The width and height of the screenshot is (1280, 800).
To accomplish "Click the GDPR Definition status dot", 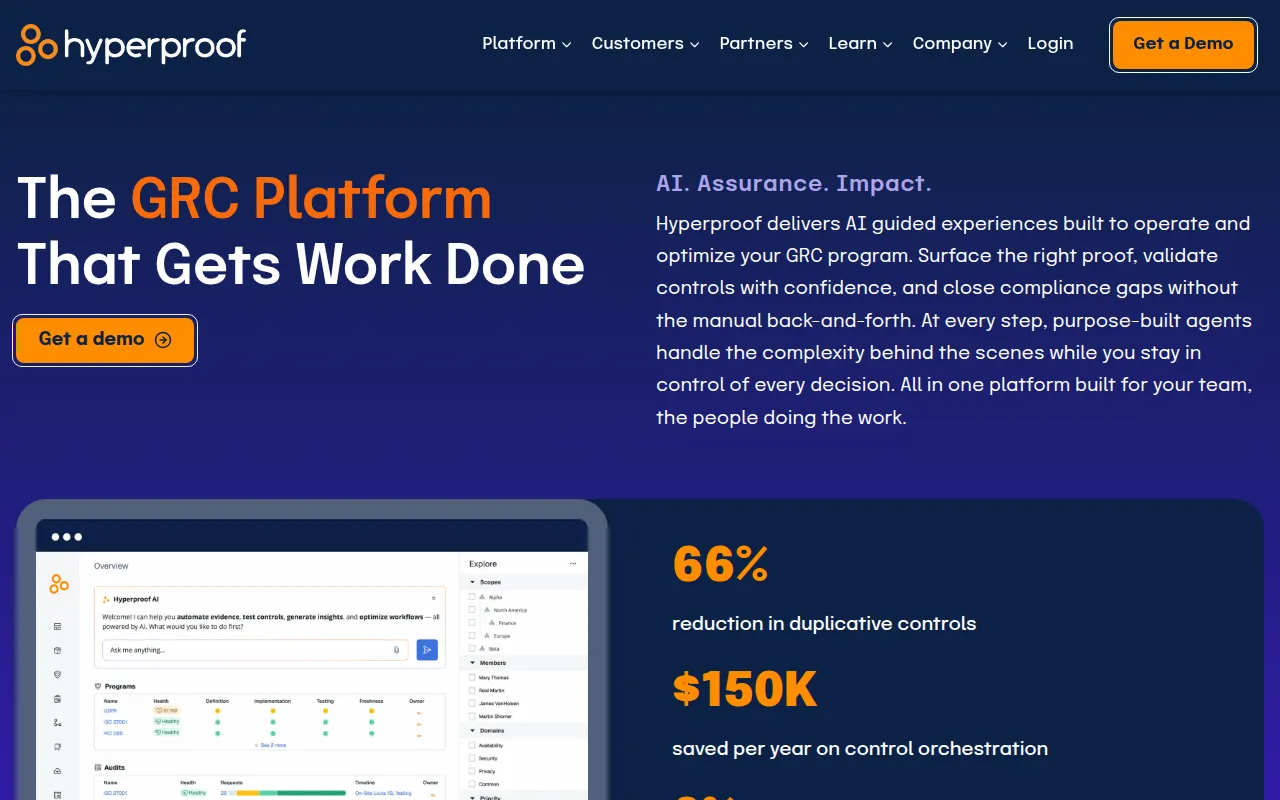I will (218, 711).
